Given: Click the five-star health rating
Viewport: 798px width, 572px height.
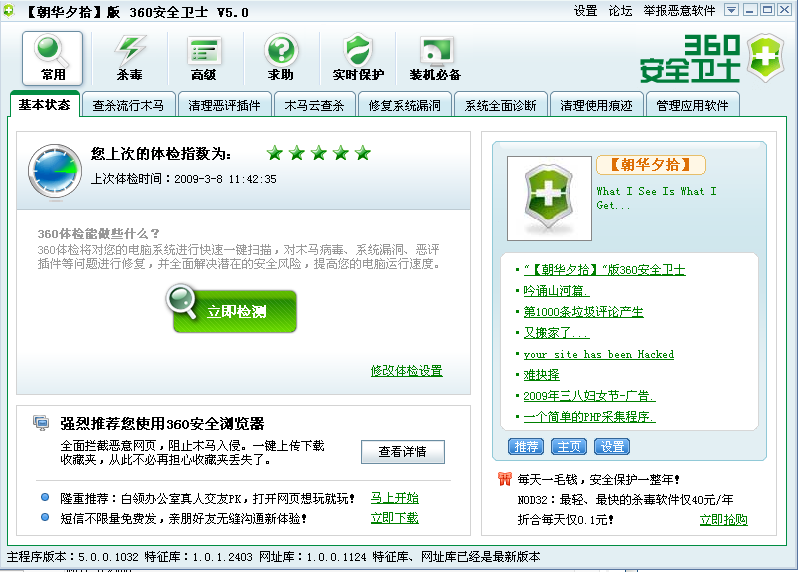Looking at the screenshot, I should coord(319,153).
